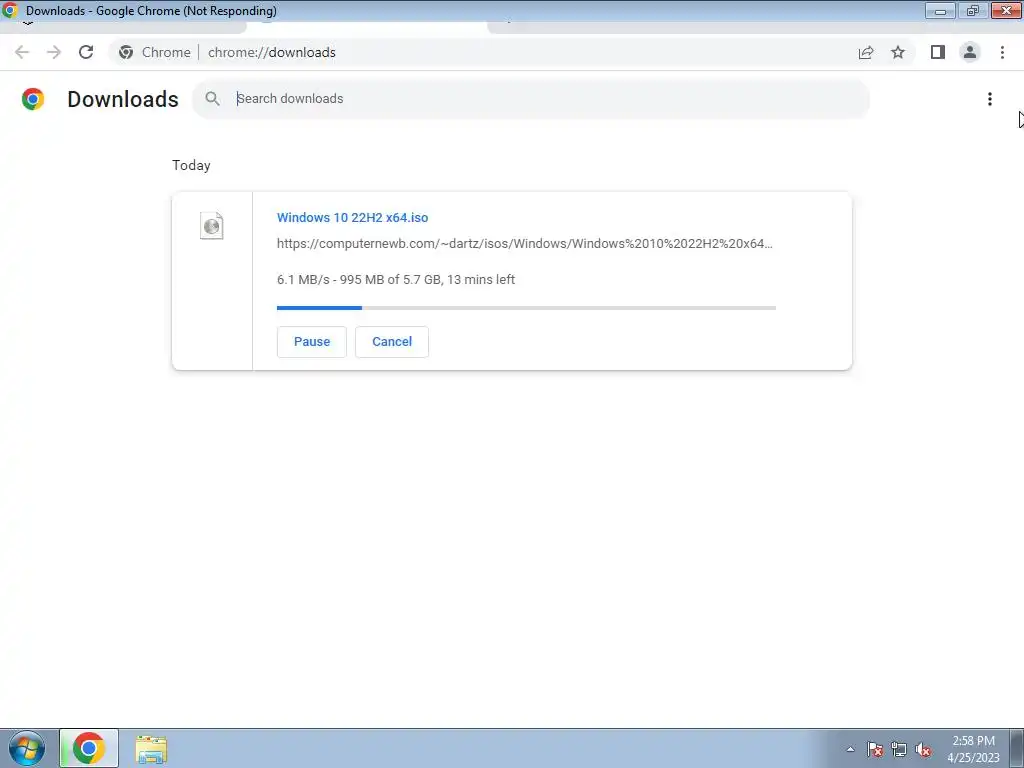The width and height of the screenshot is (1024, 768).
Task: Open the side panel icon
Action: tap(938, 52)
